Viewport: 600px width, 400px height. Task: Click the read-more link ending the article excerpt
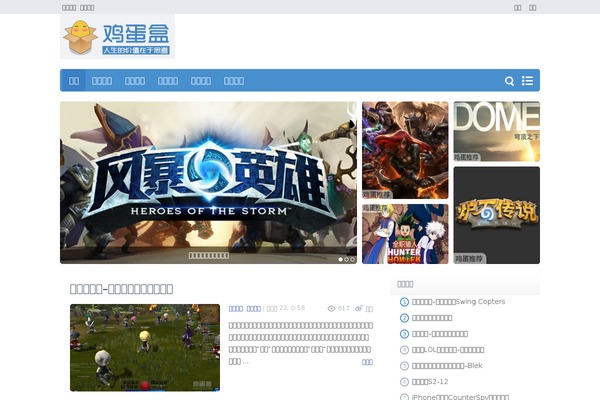coord(367,362)
